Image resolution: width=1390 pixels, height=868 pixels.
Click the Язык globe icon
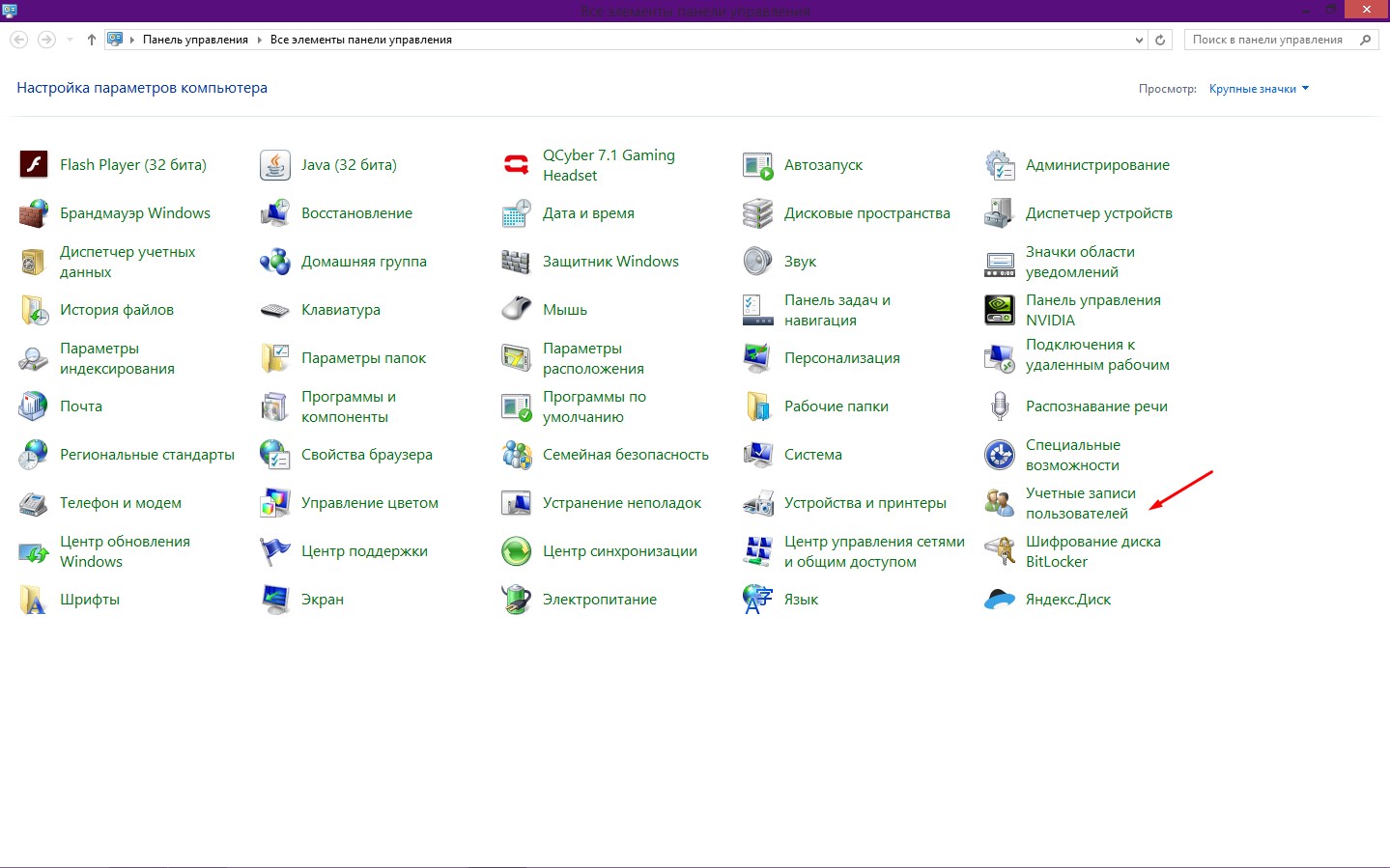coord(758,600)
